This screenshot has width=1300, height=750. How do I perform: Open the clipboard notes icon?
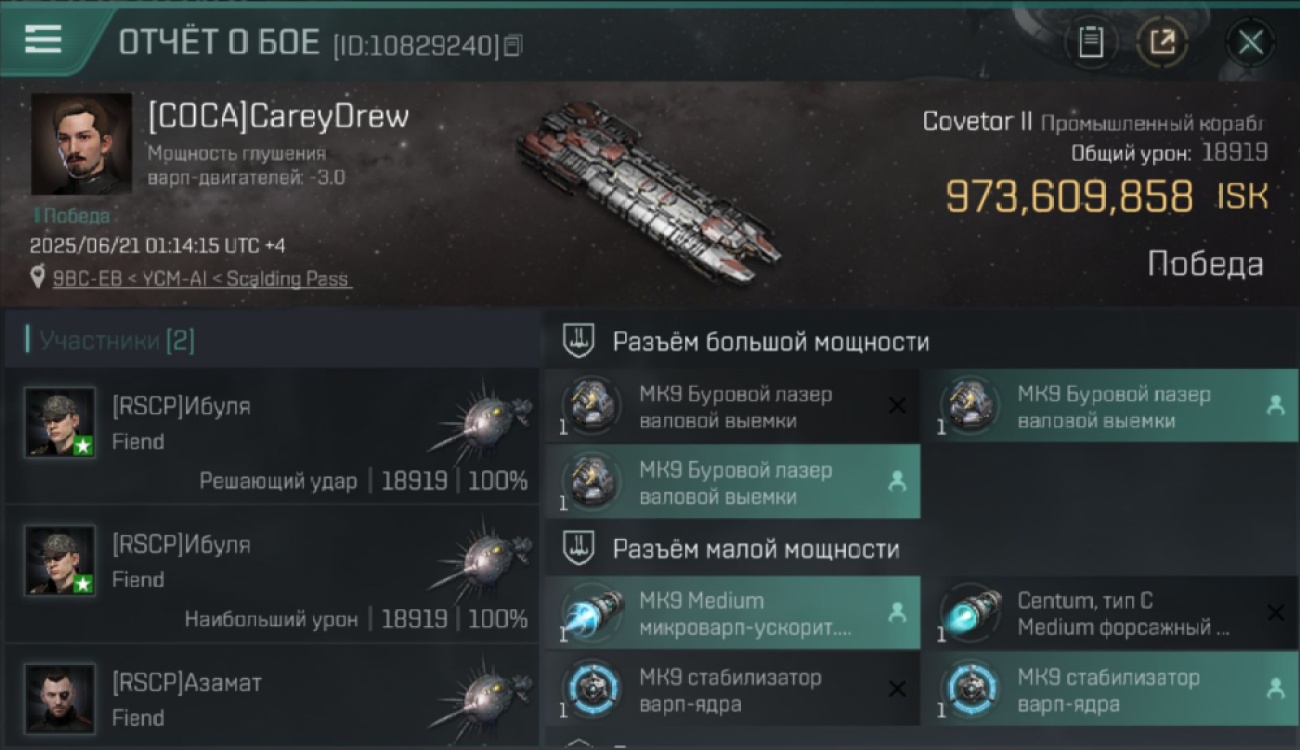[x=1091, y=42]
